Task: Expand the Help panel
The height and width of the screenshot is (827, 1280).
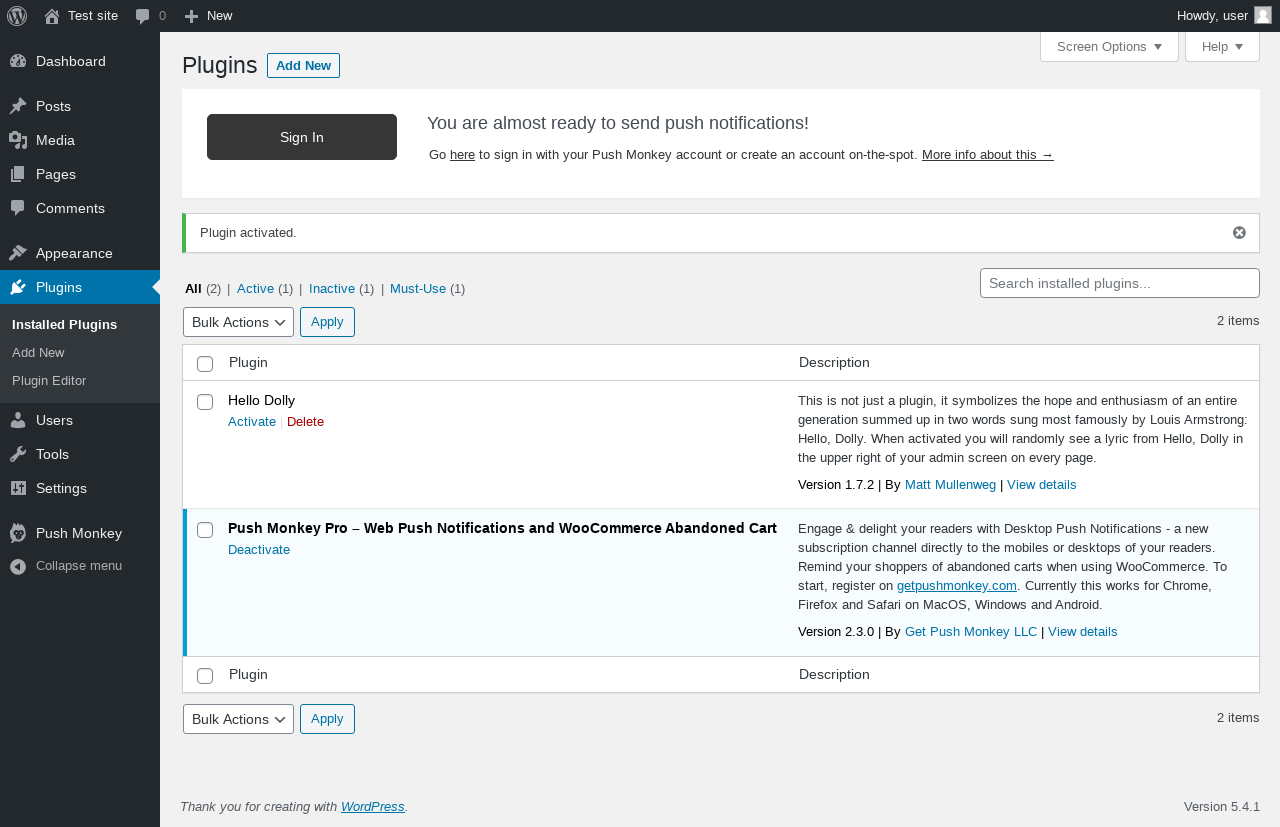Action: pos(1222,46)
